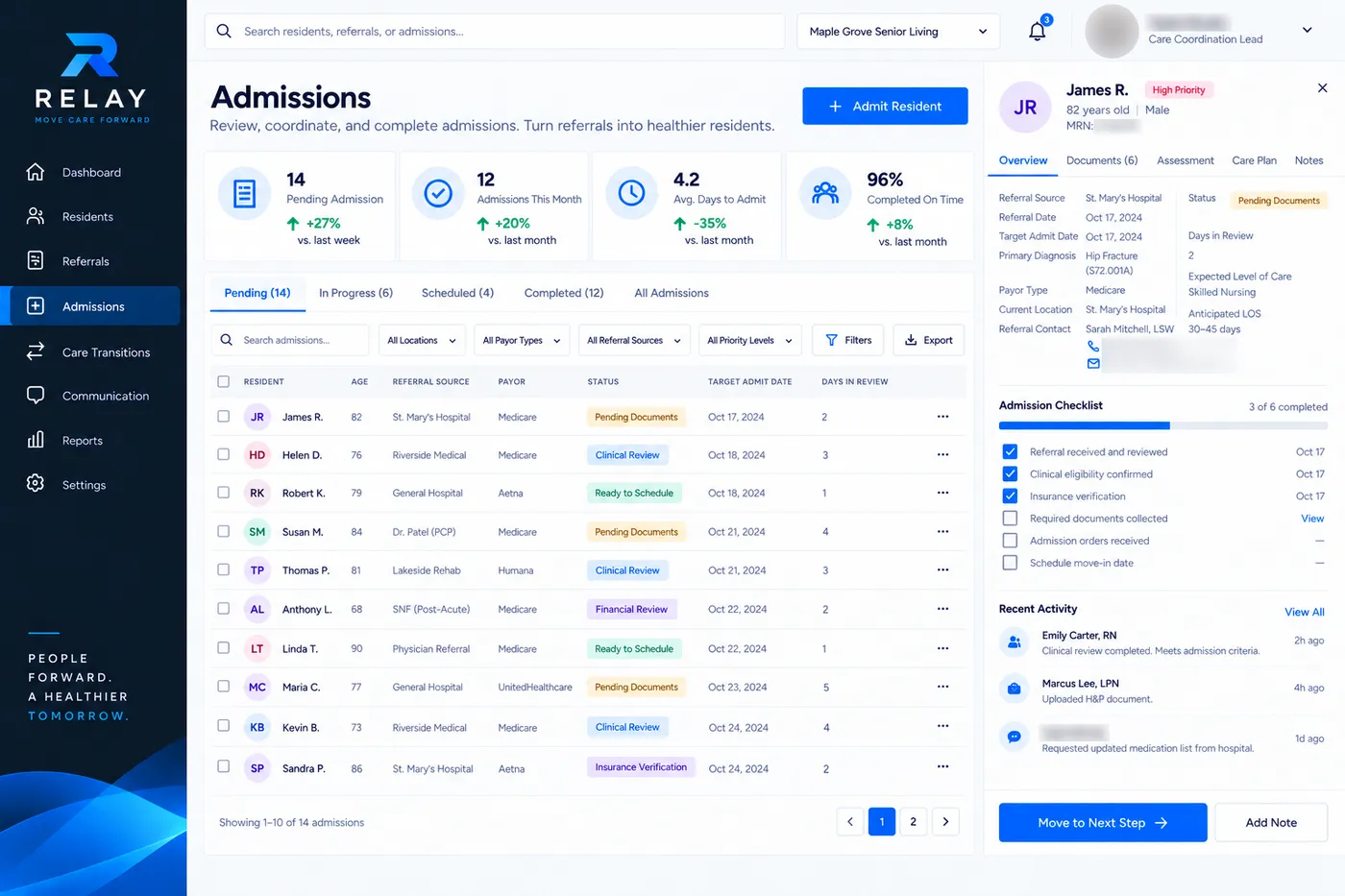This screenshot has height=896, width=1345.
Task: Tick the checkbox for Maria C.
Action: (x=224, y=687)
